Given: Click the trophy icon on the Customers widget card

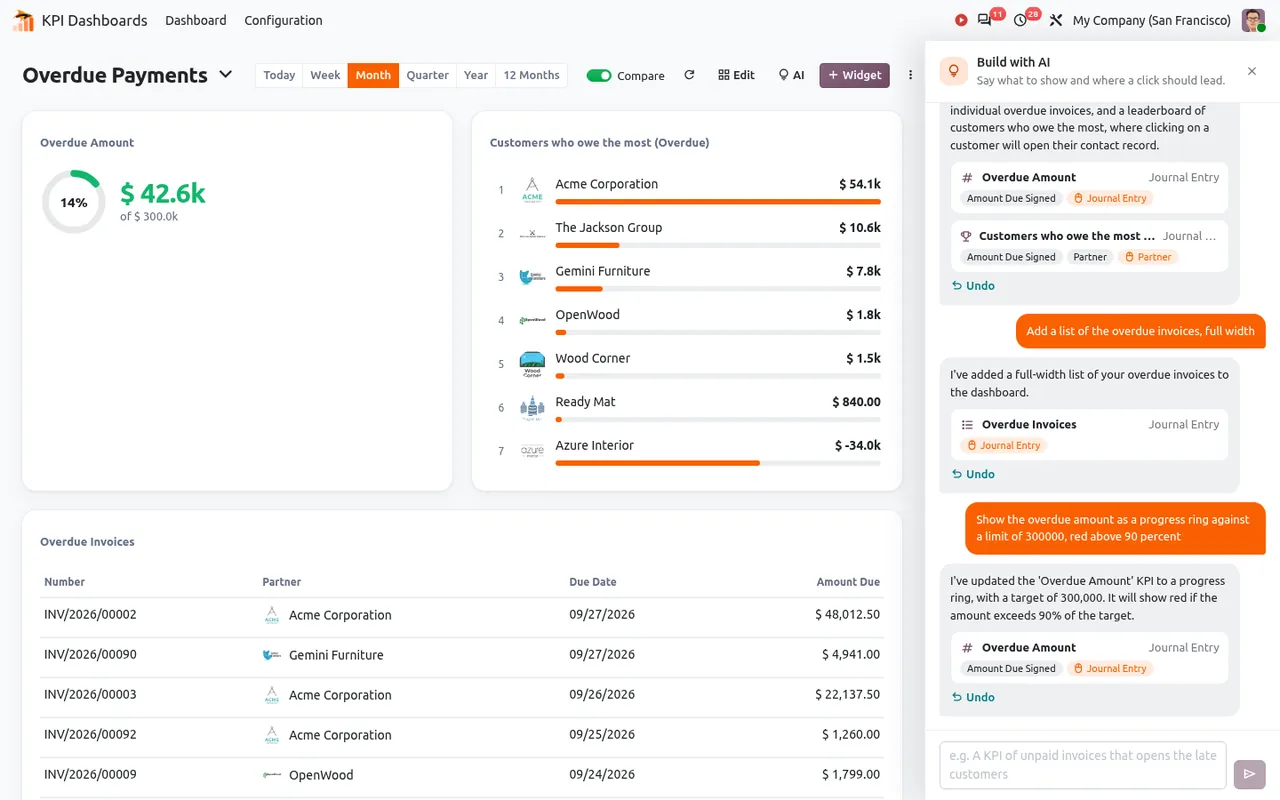Looking at the screenshot, I should coord(966,236).
